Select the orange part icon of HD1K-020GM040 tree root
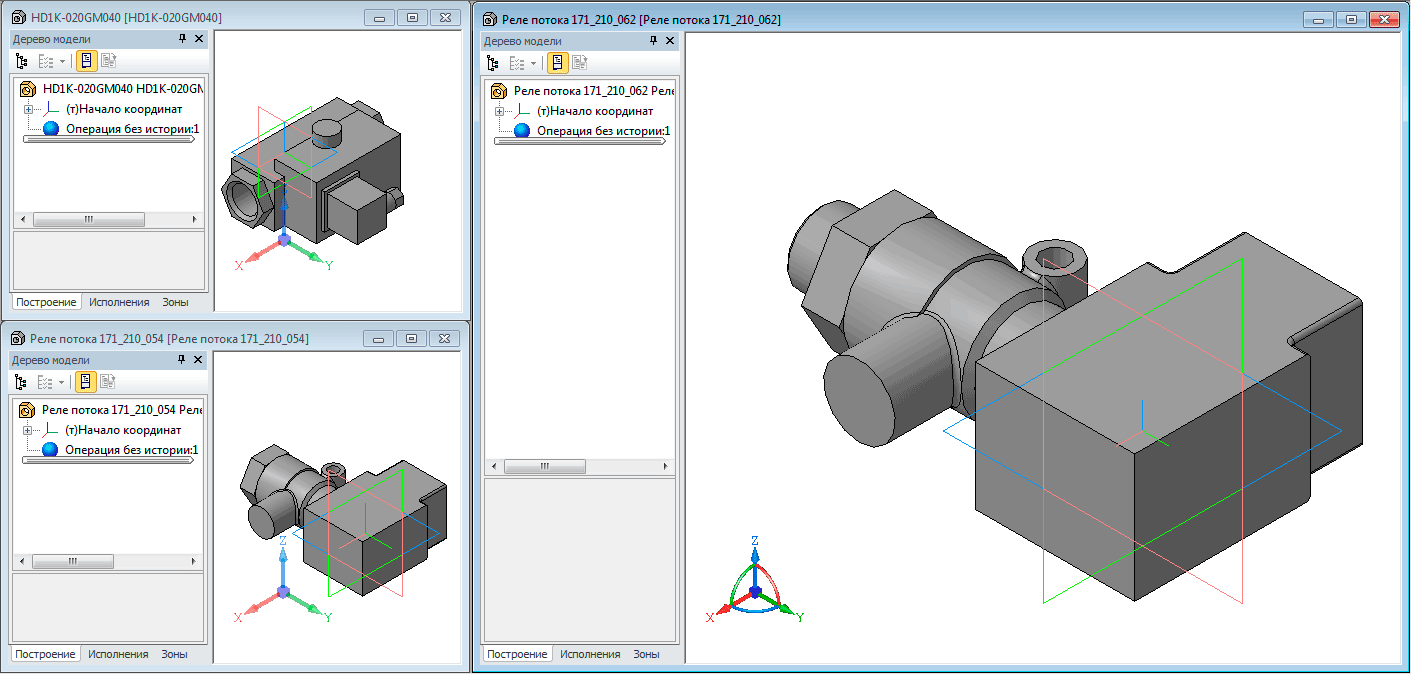This screenshot has width=1412, height=675. point(28,89)
